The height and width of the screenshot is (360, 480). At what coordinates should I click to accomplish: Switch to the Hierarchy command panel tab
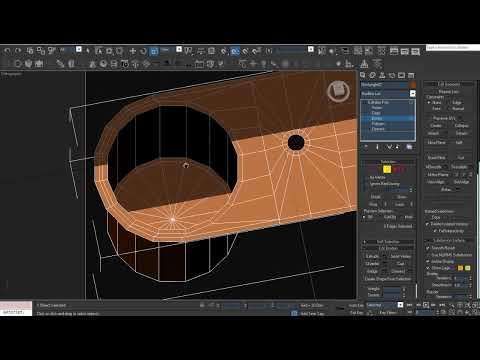pyautogui.click(x=382, y=75)
